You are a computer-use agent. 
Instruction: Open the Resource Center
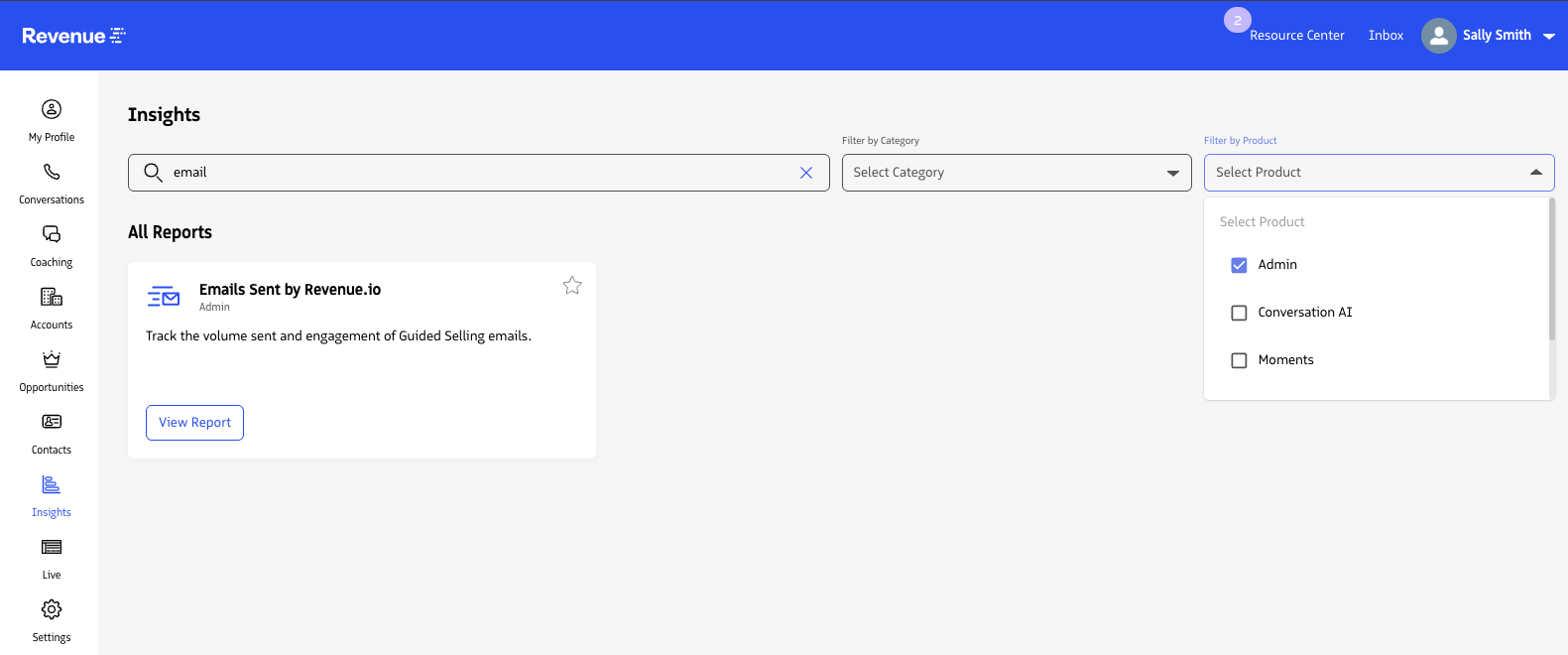pos(1296,36)
